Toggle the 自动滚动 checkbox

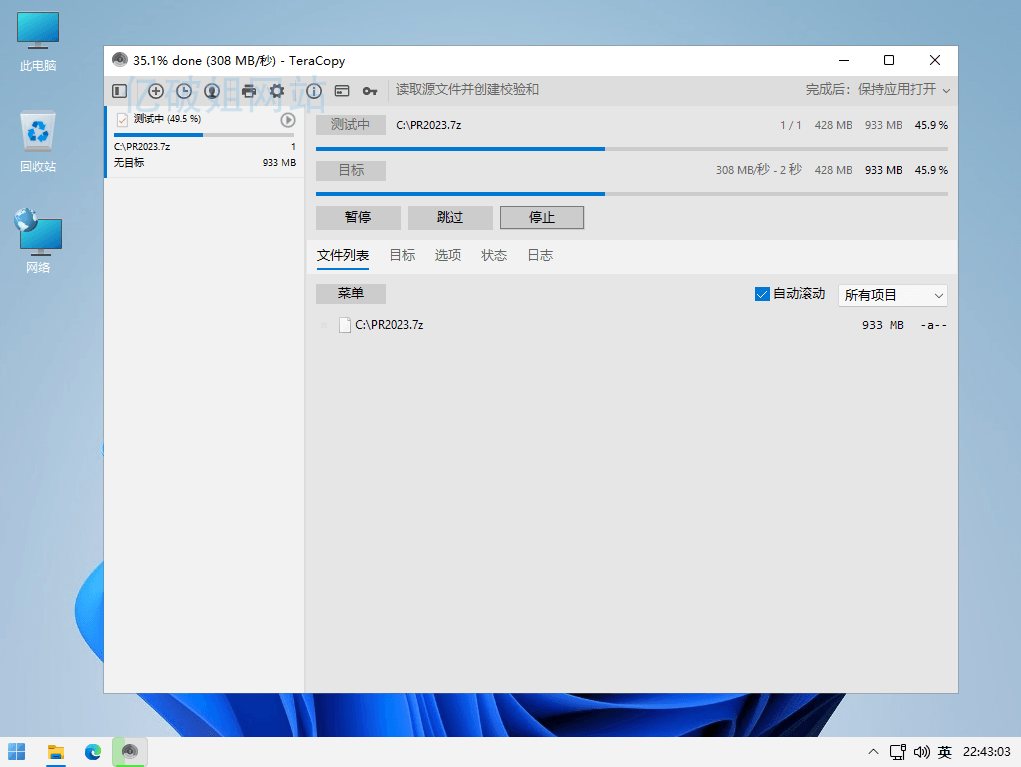pos(762,294)
